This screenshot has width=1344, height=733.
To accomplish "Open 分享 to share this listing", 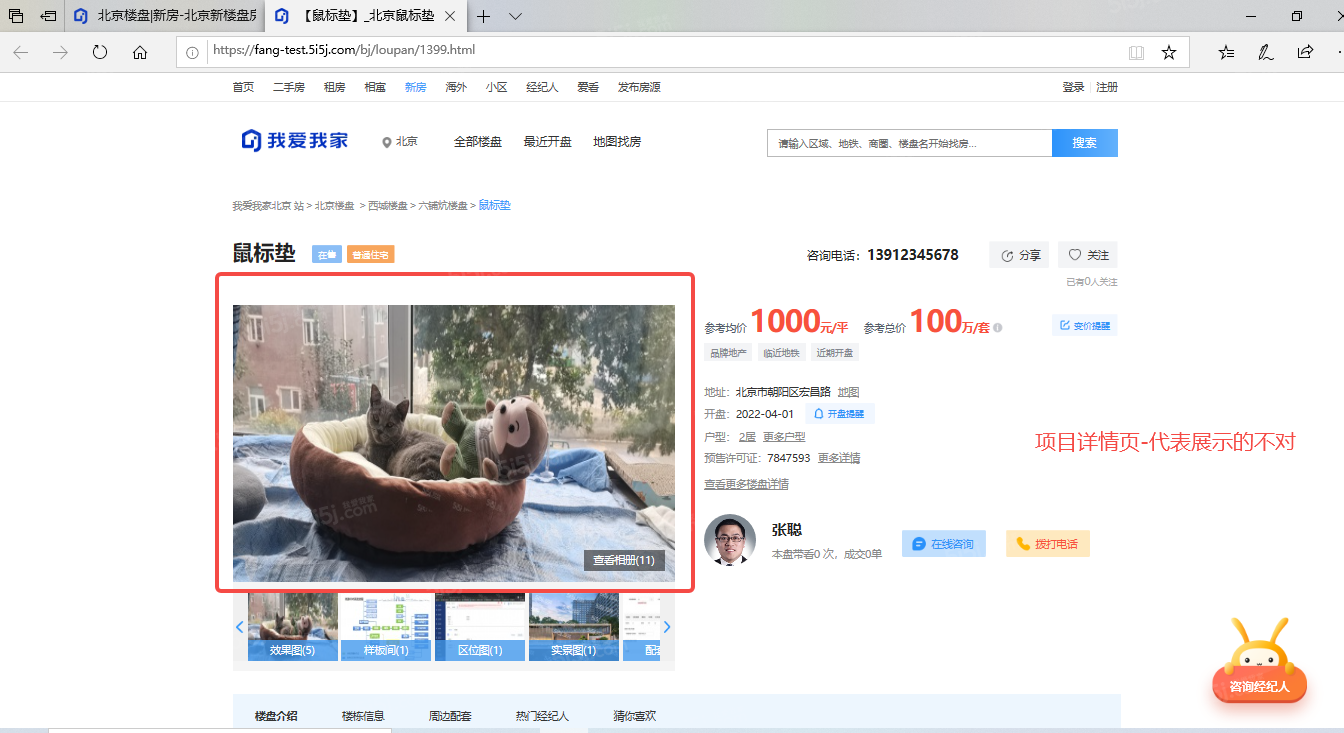I will (x=1019, y=255).
